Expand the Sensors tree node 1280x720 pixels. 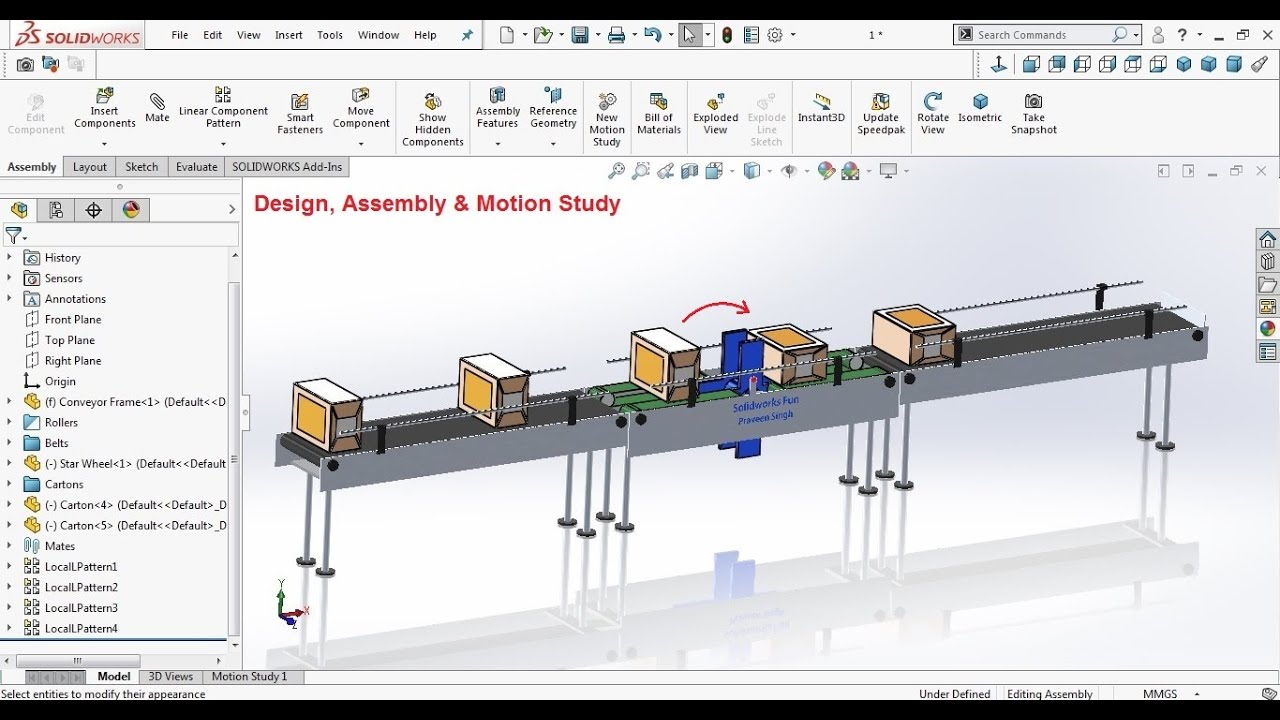point(10,278)
